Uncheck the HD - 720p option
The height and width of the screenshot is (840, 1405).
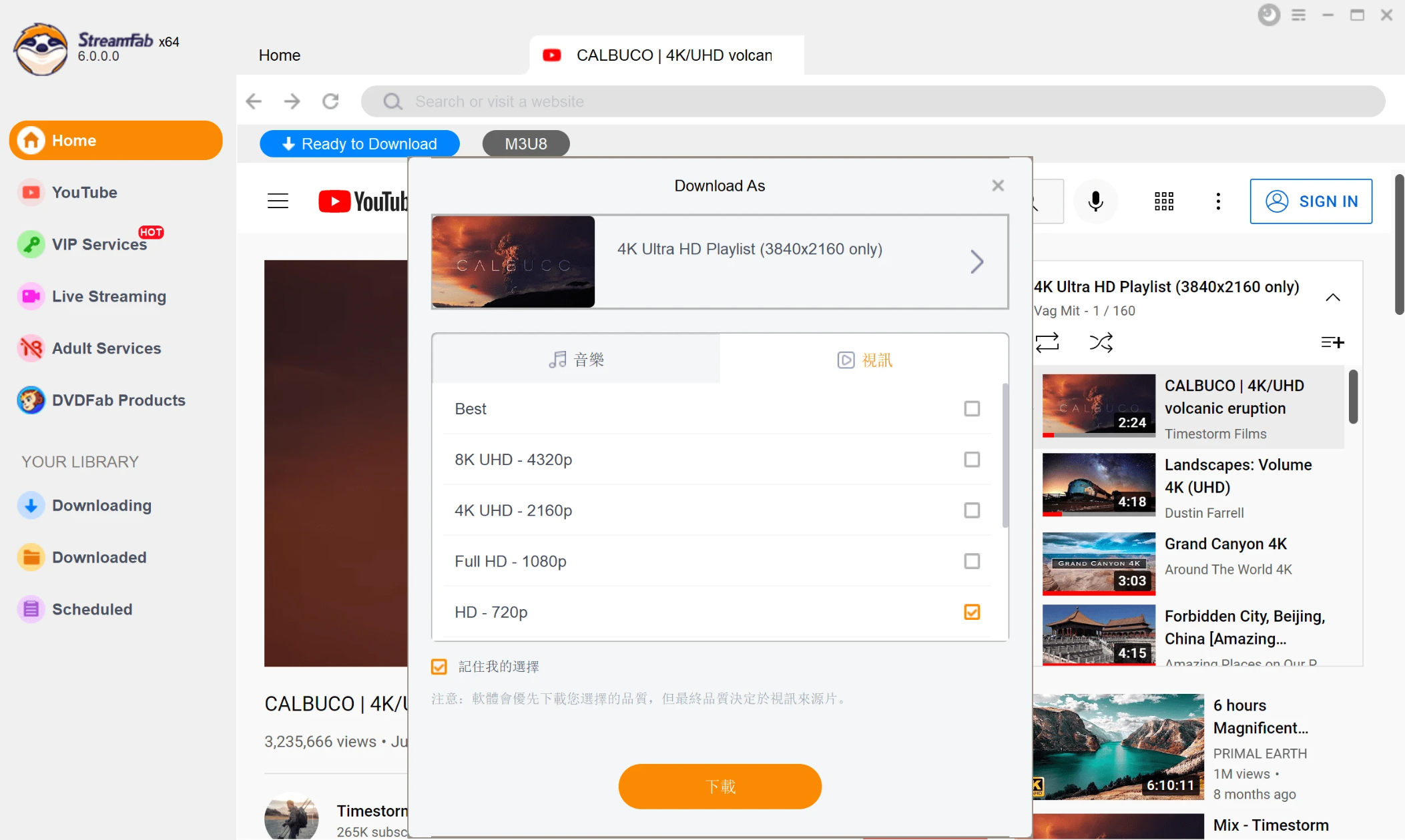(x=972, y=612)
